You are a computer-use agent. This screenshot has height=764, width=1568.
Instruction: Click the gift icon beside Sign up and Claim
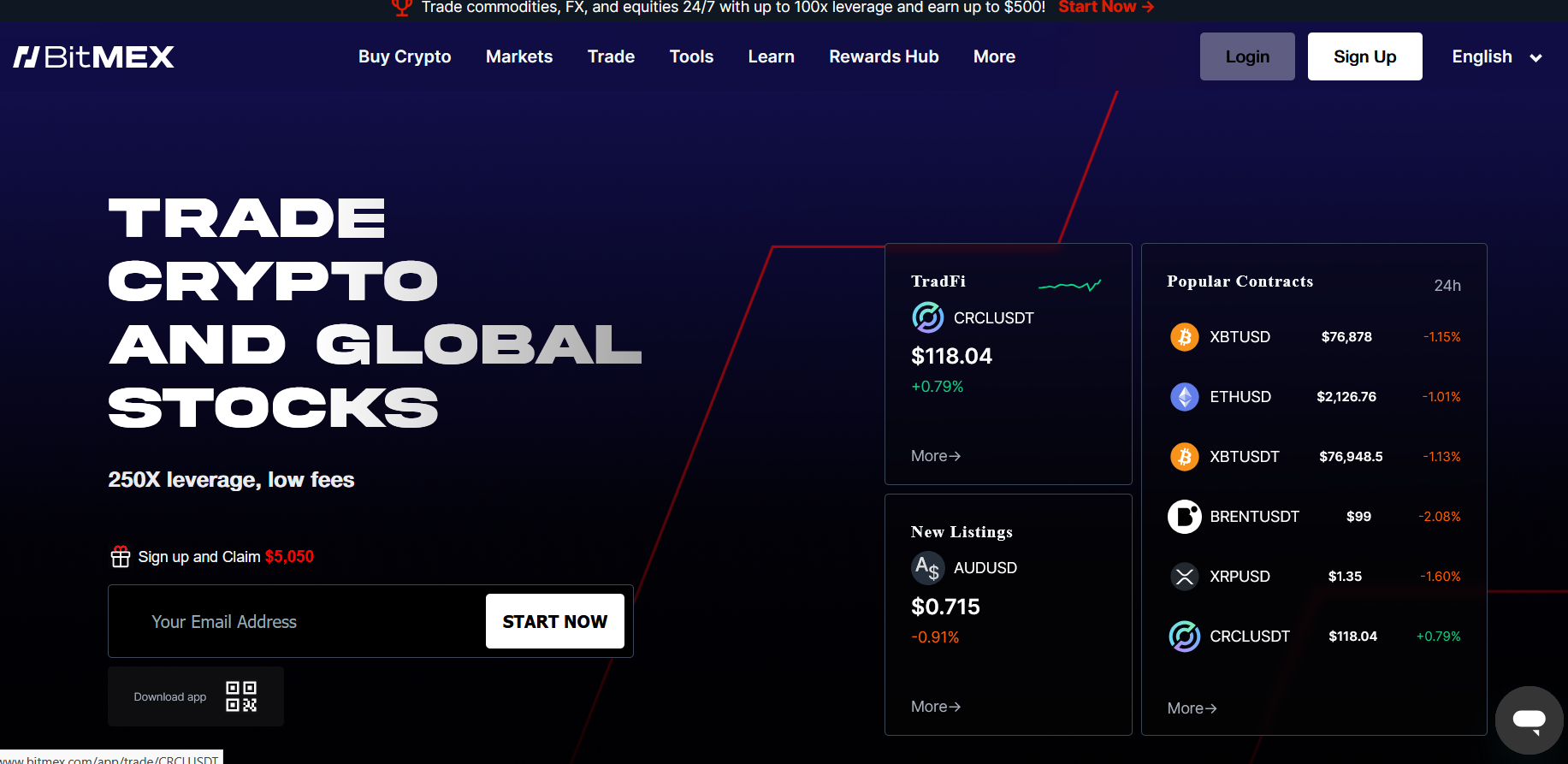(x=121, y=557)
